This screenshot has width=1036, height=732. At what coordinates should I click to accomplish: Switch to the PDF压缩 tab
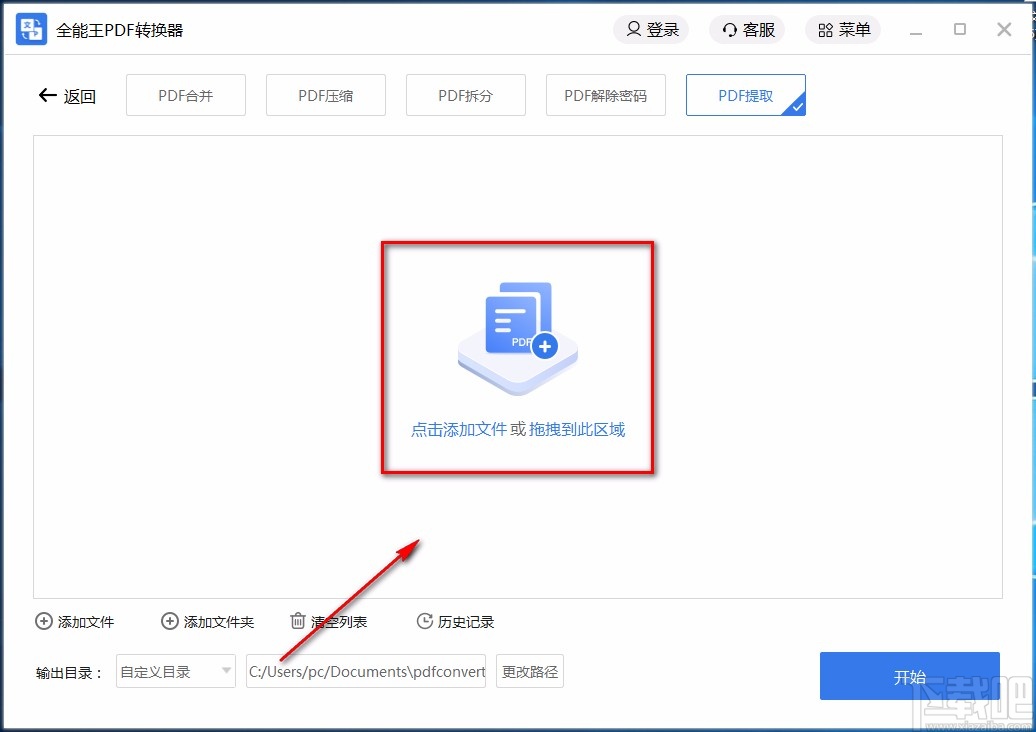point(325,94)
